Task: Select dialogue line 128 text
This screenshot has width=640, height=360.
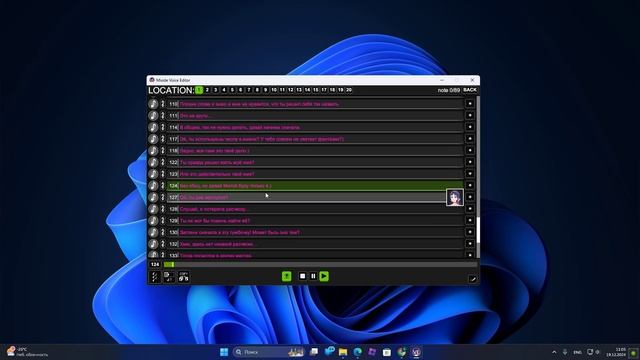Action: point(213,209)
